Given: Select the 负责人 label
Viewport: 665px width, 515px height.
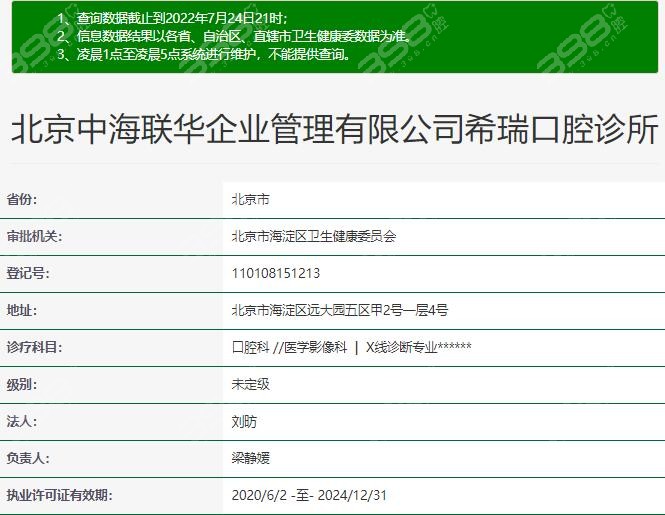Looking at the screenshot, I should pos(28,459).
